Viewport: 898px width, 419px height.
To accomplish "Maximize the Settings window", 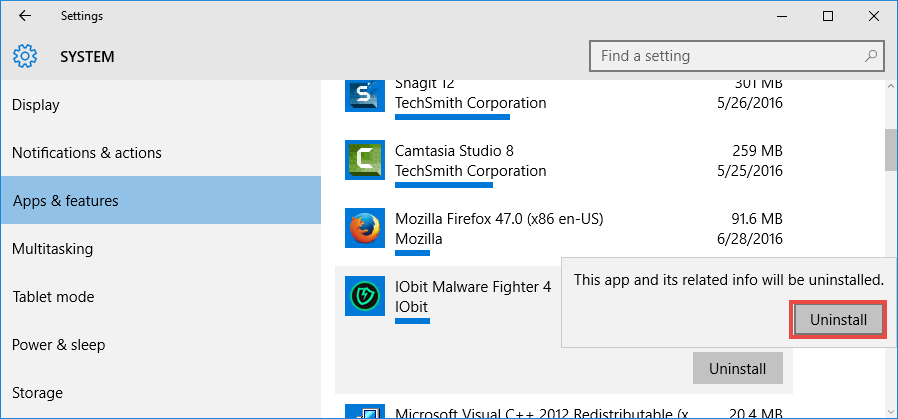I will [828, 16].
